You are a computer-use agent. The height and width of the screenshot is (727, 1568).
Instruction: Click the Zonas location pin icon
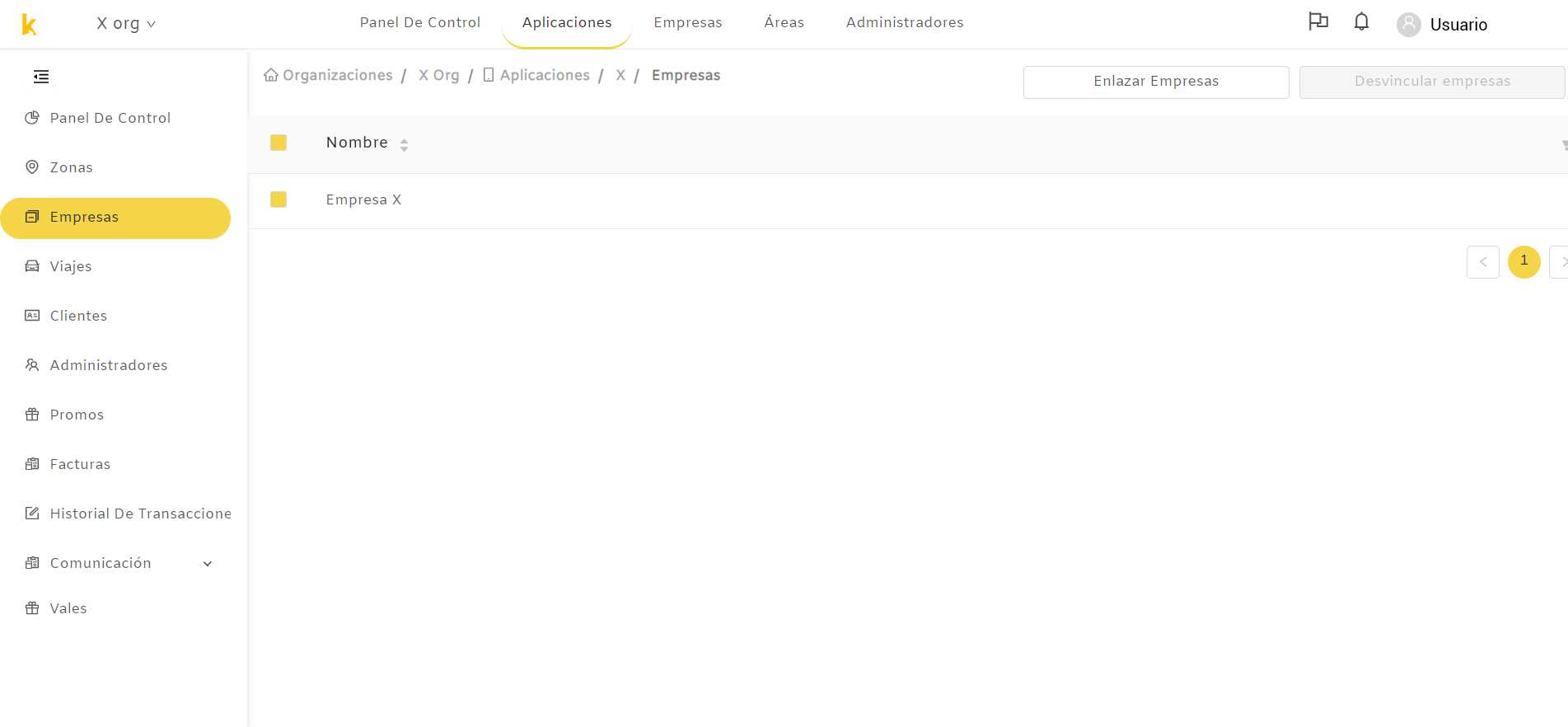(32, 167)
